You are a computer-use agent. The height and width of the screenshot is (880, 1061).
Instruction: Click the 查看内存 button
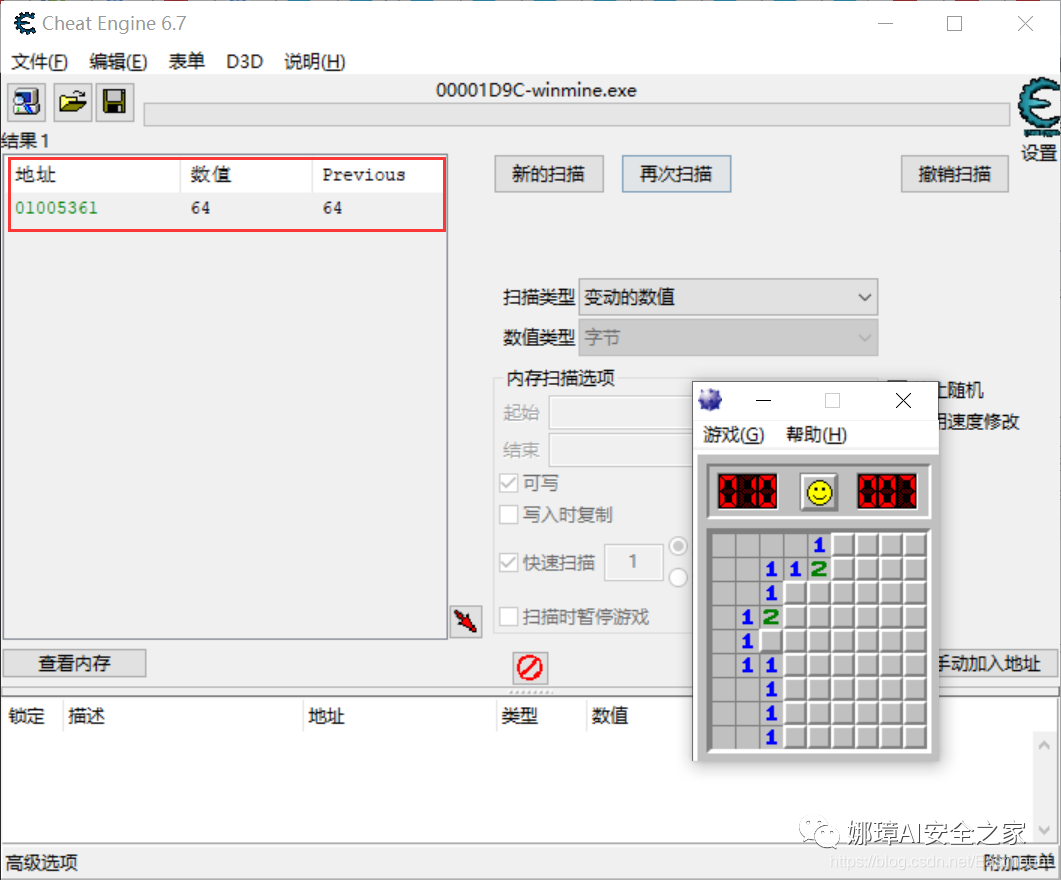[x=74, y=663]
